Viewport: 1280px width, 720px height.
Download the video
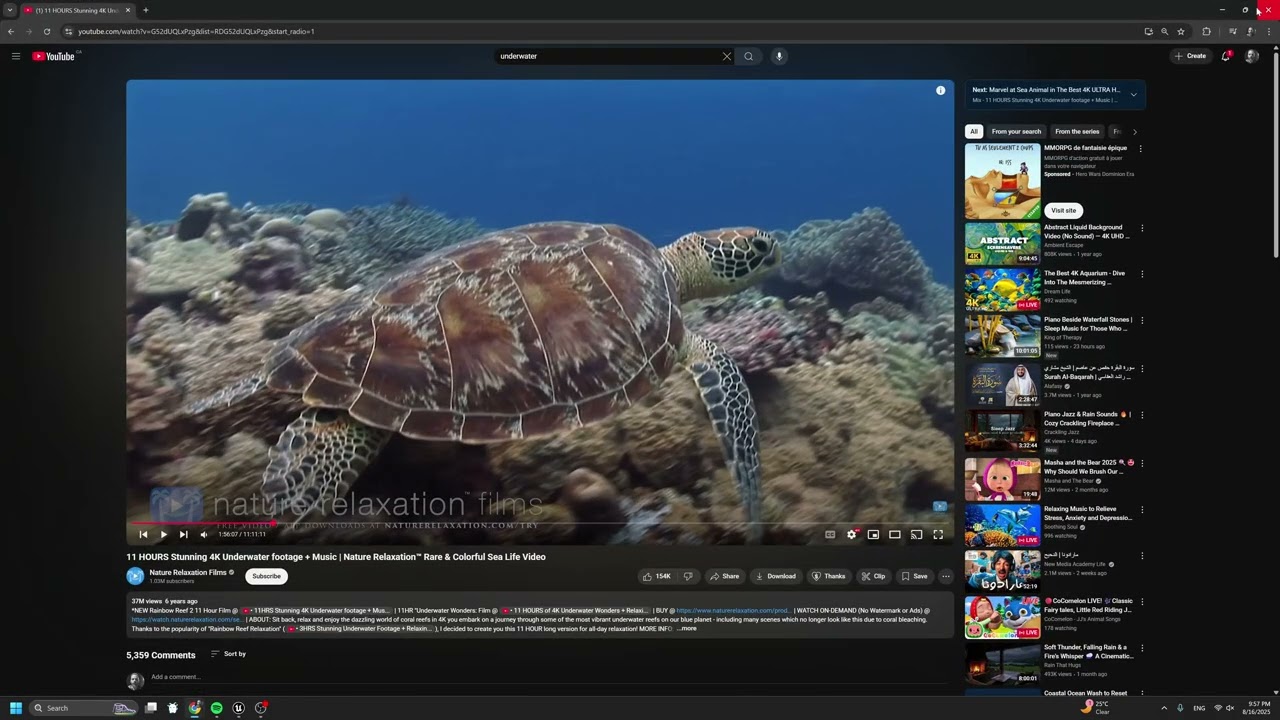click(776, 576)
